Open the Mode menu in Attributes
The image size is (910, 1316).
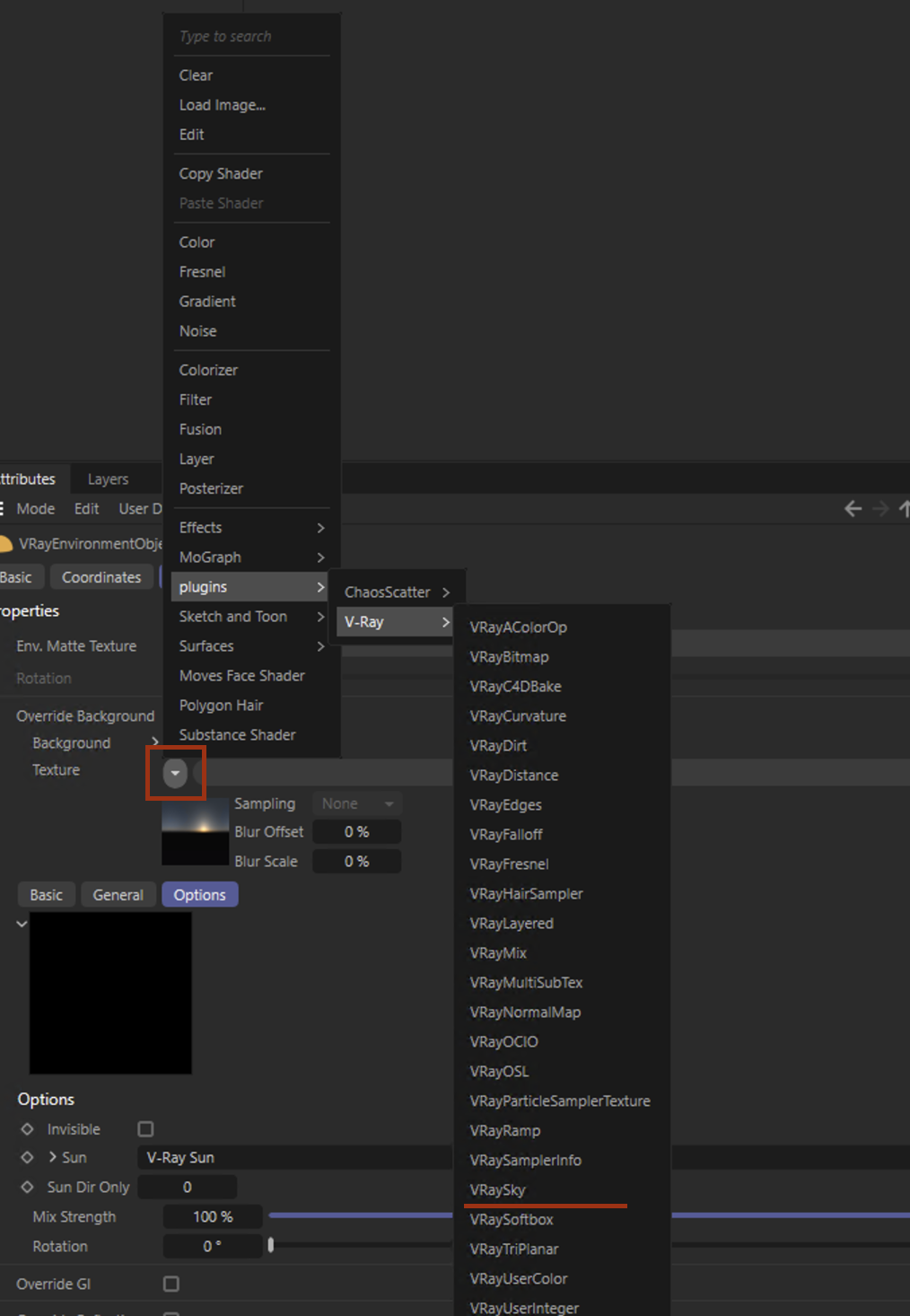[35, 509]
